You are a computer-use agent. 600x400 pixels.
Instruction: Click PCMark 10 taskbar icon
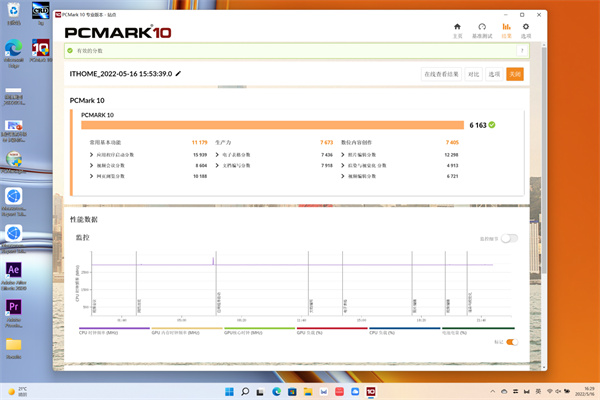(371, 392)
